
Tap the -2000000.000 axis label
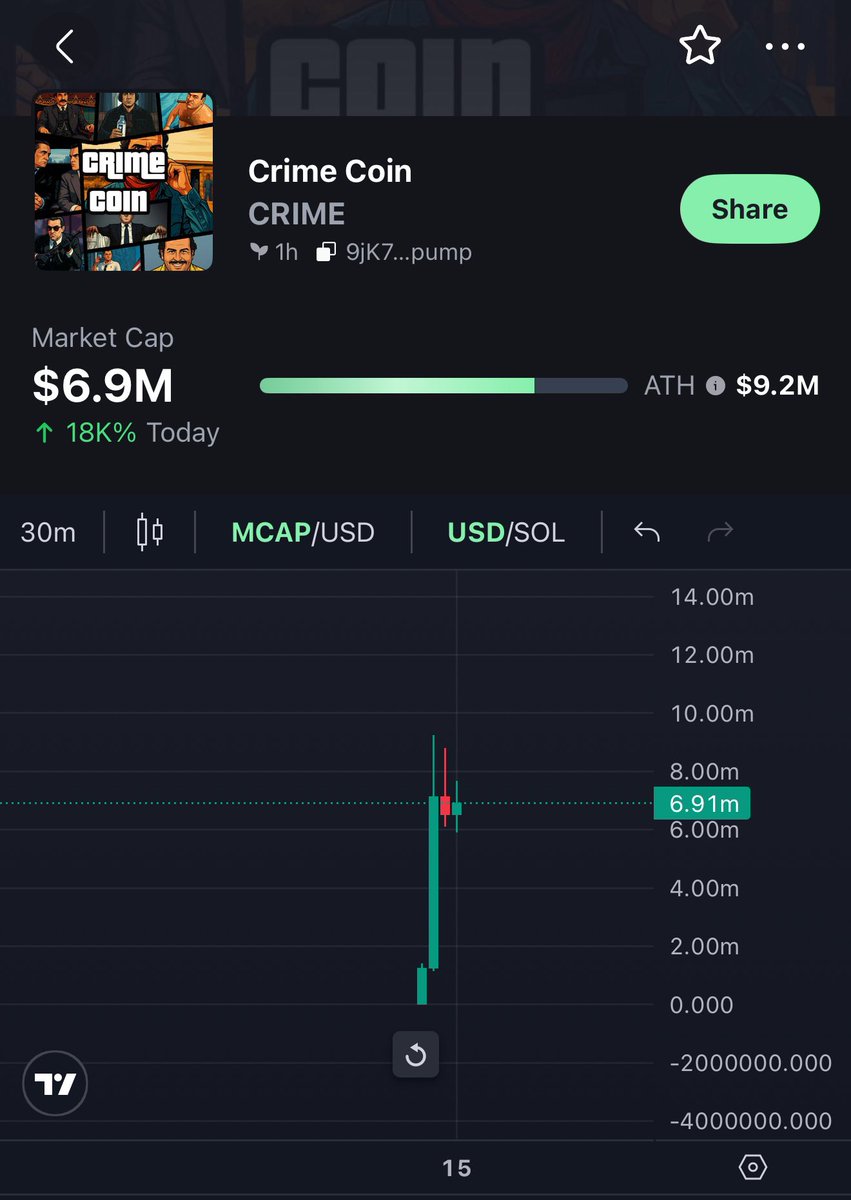751,1063
